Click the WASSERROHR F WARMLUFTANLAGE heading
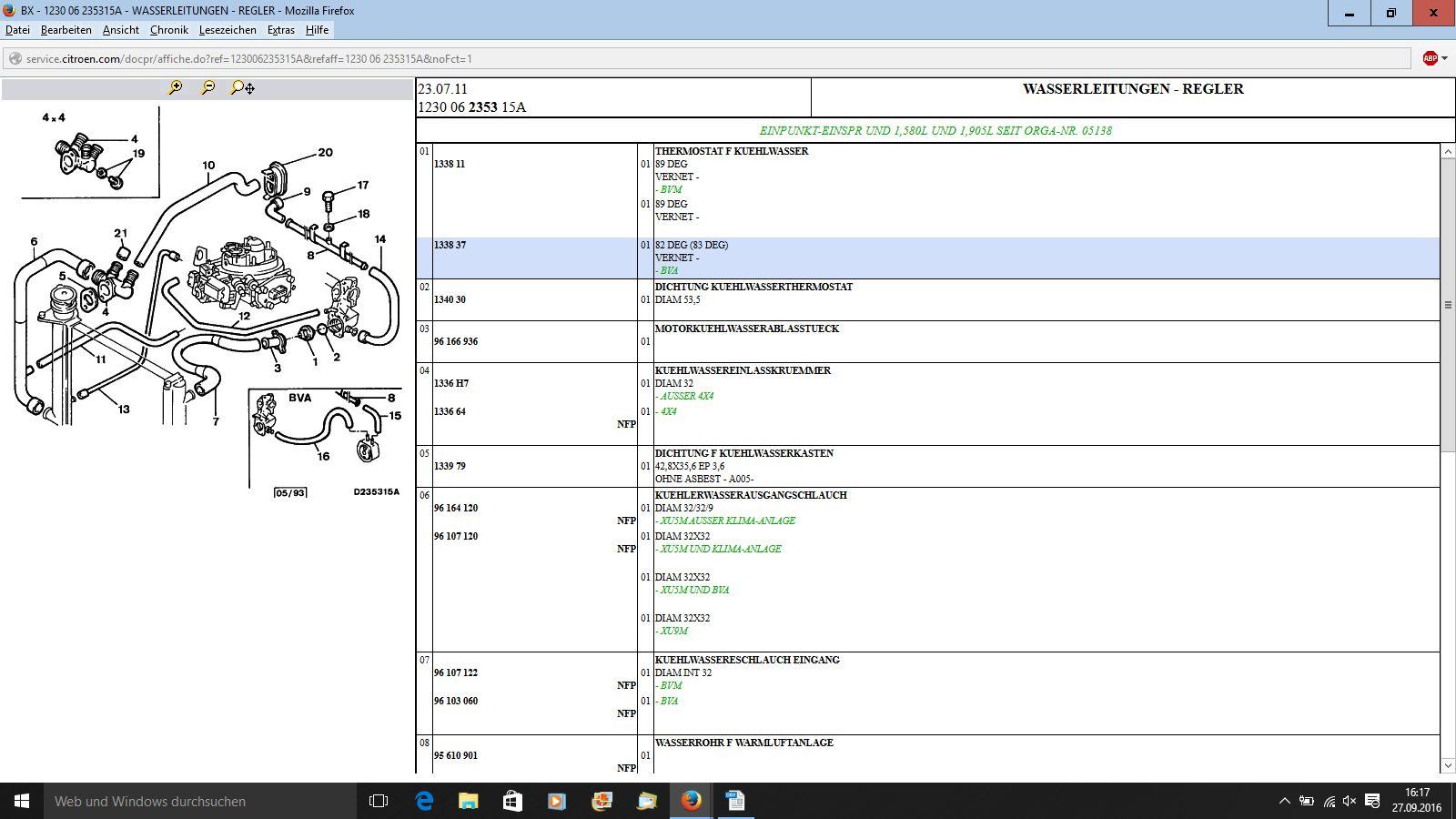 point(744,743)
